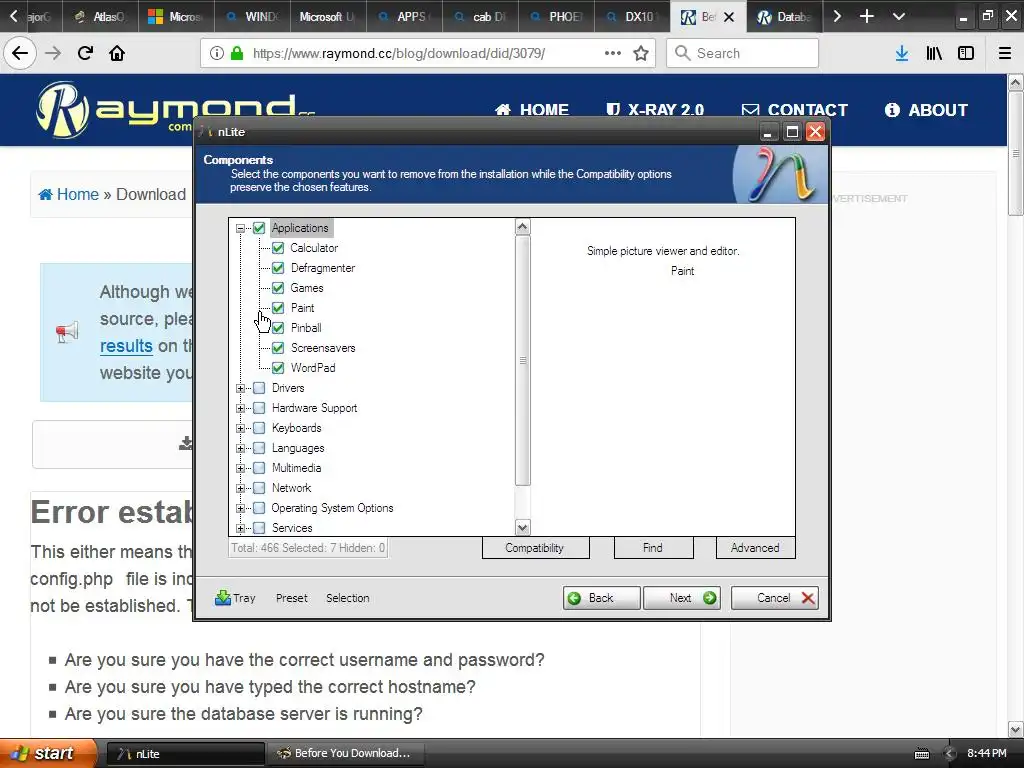The height and width of the screenshot is (768, 1024).
Task: Open the list all tabs dropdown chevron
Action: coord(899,16)
